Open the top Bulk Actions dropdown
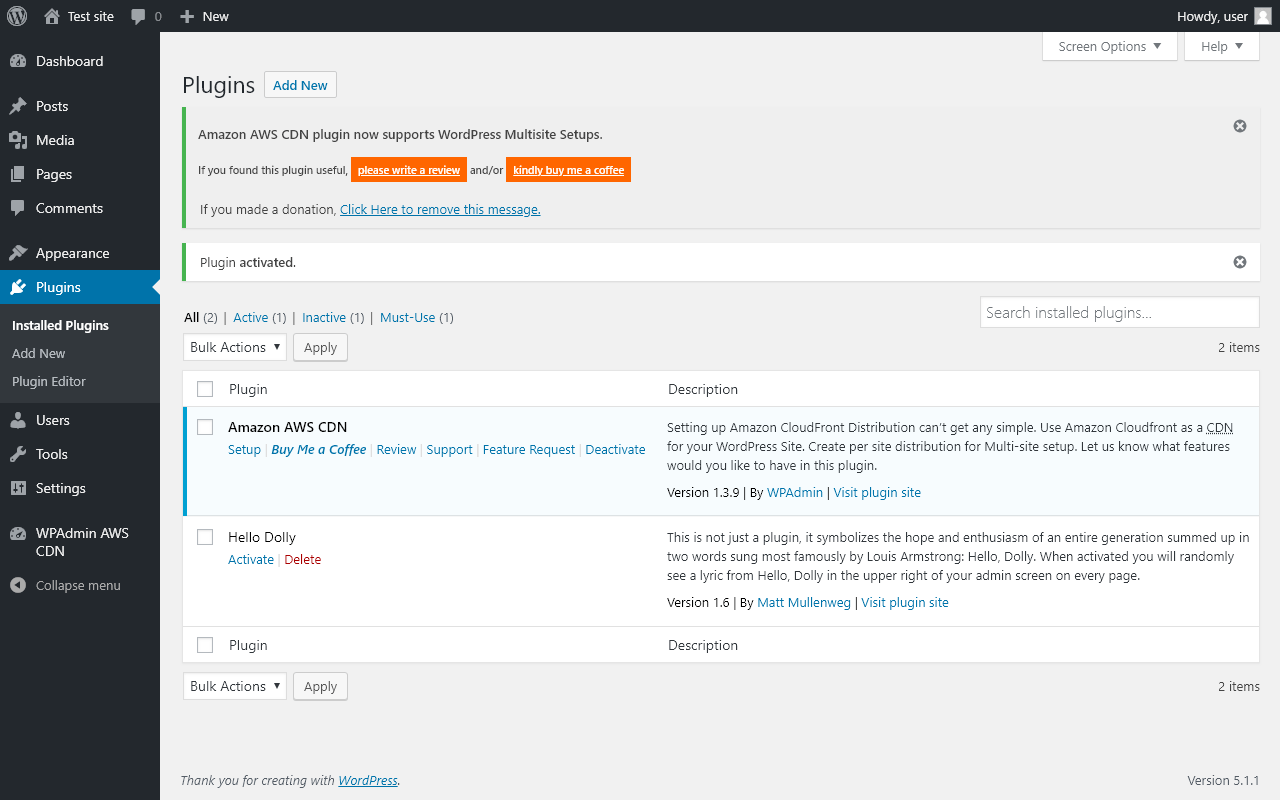 pos(235,347)
